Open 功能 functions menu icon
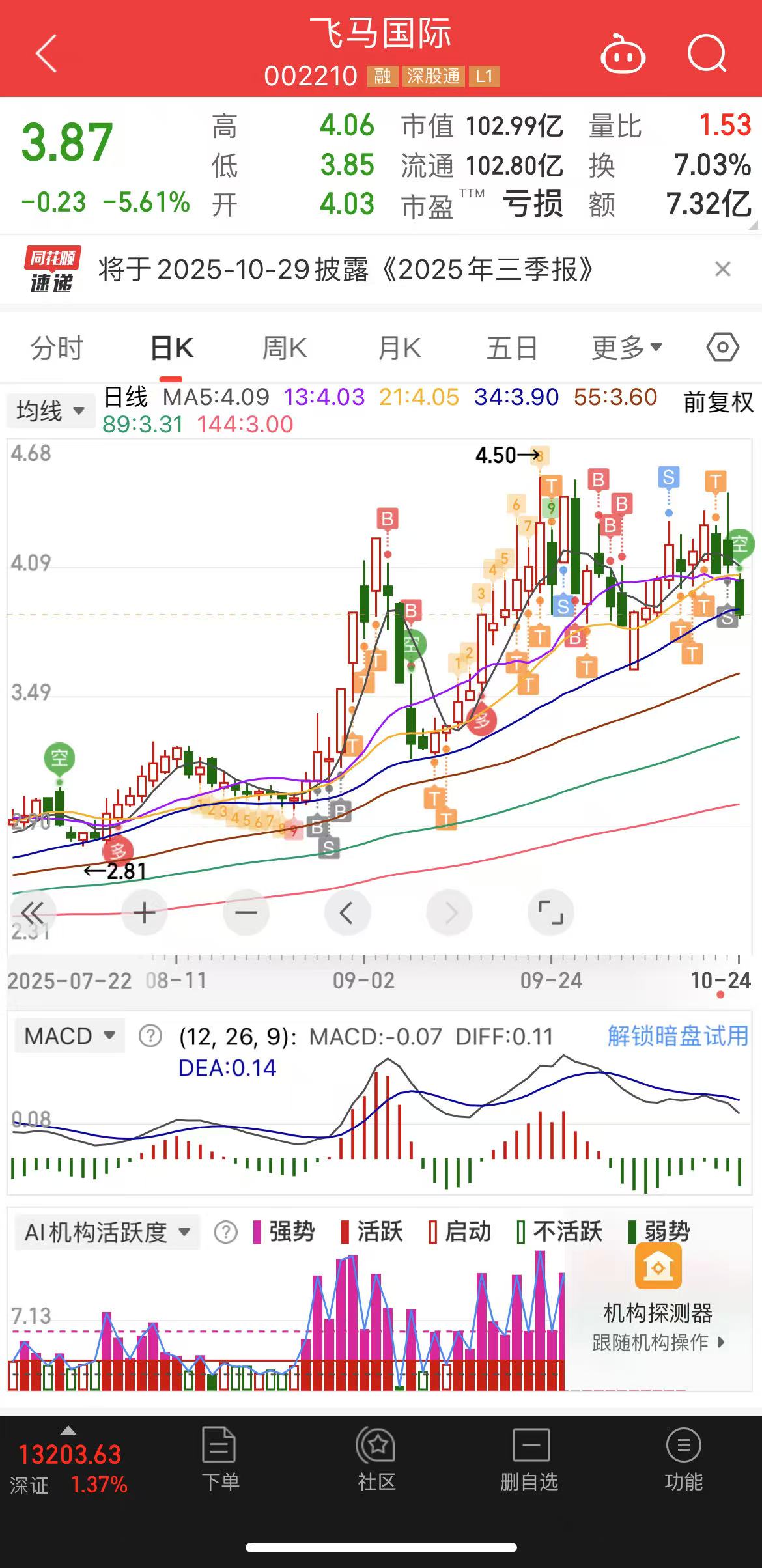Screen dimensions: 762x1568 684,1446
